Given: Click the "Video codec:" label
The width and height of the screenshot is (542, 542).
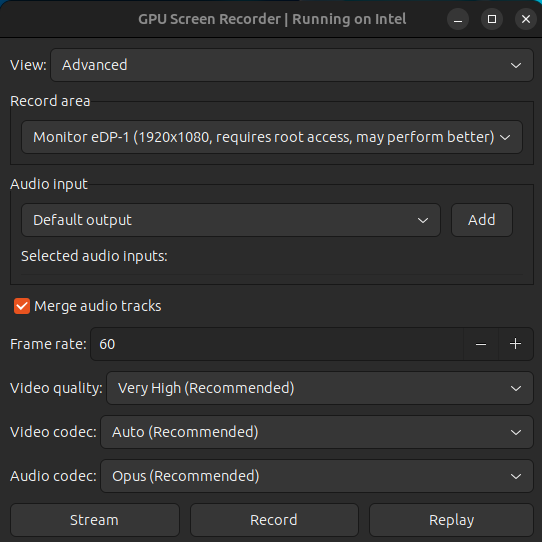Looking at the screenshot, I should pos(53,432).
